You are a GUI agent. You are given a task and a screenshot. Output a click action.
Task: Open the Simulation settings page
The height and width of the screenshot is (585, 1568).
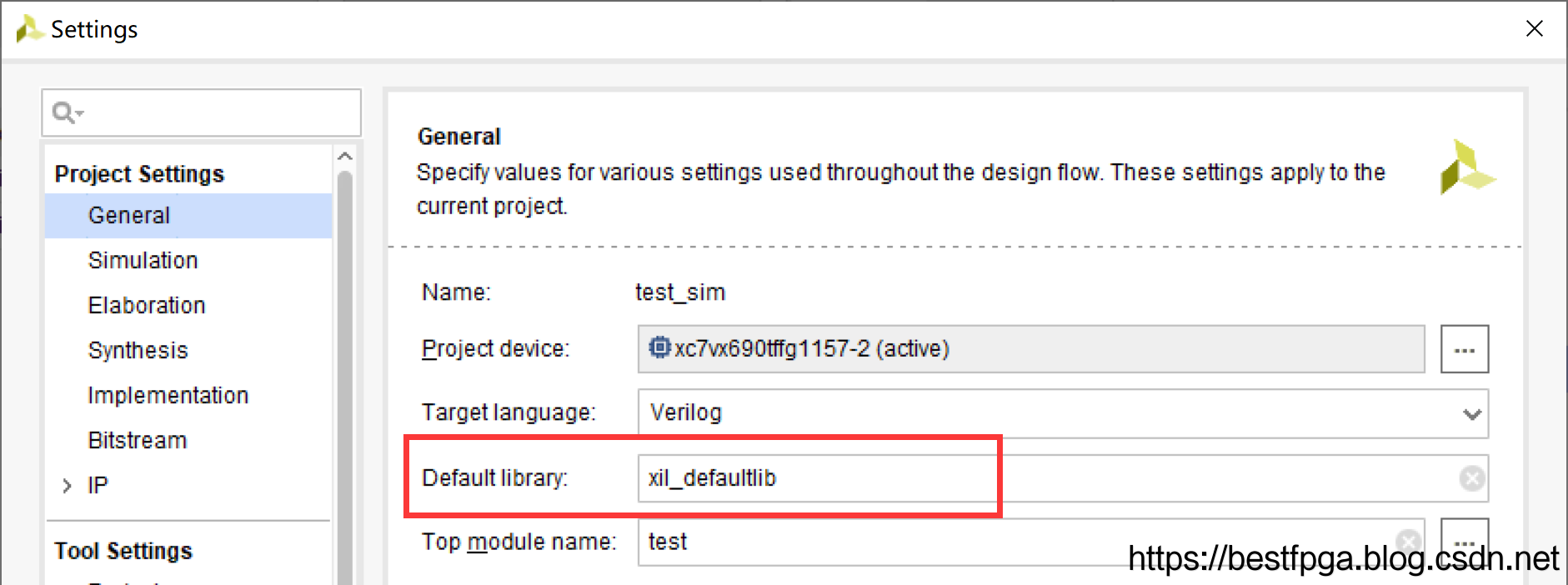tap(143, 261)
